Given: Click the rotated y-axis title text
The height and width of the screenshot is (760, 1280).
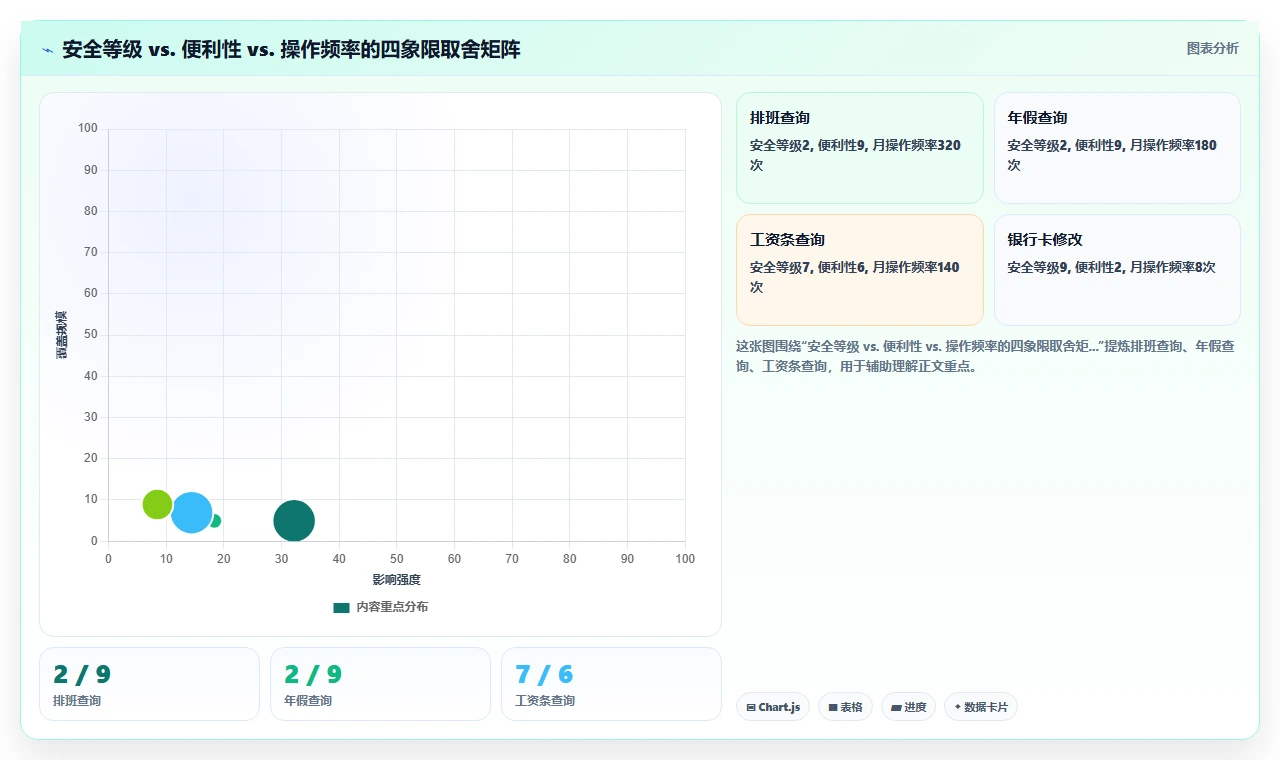Looking at the screenshot, I should point(62,335).
